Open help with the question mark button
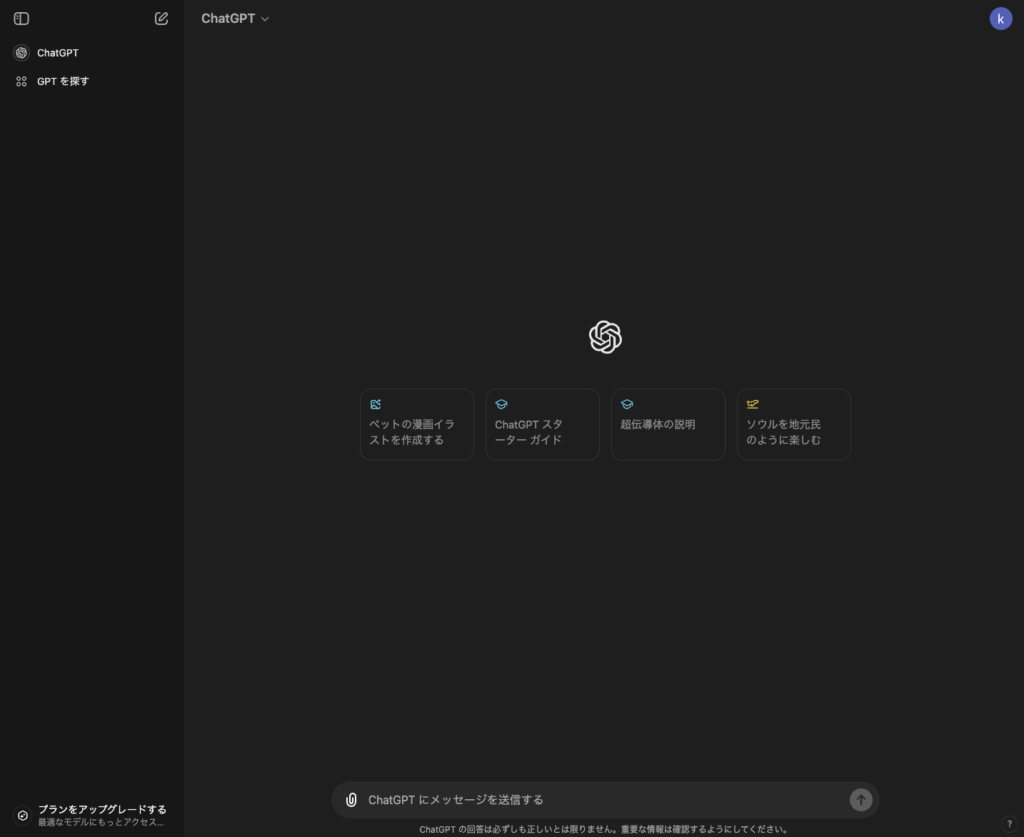This screenshot has width=1024, height=837. coord(1008,824)
